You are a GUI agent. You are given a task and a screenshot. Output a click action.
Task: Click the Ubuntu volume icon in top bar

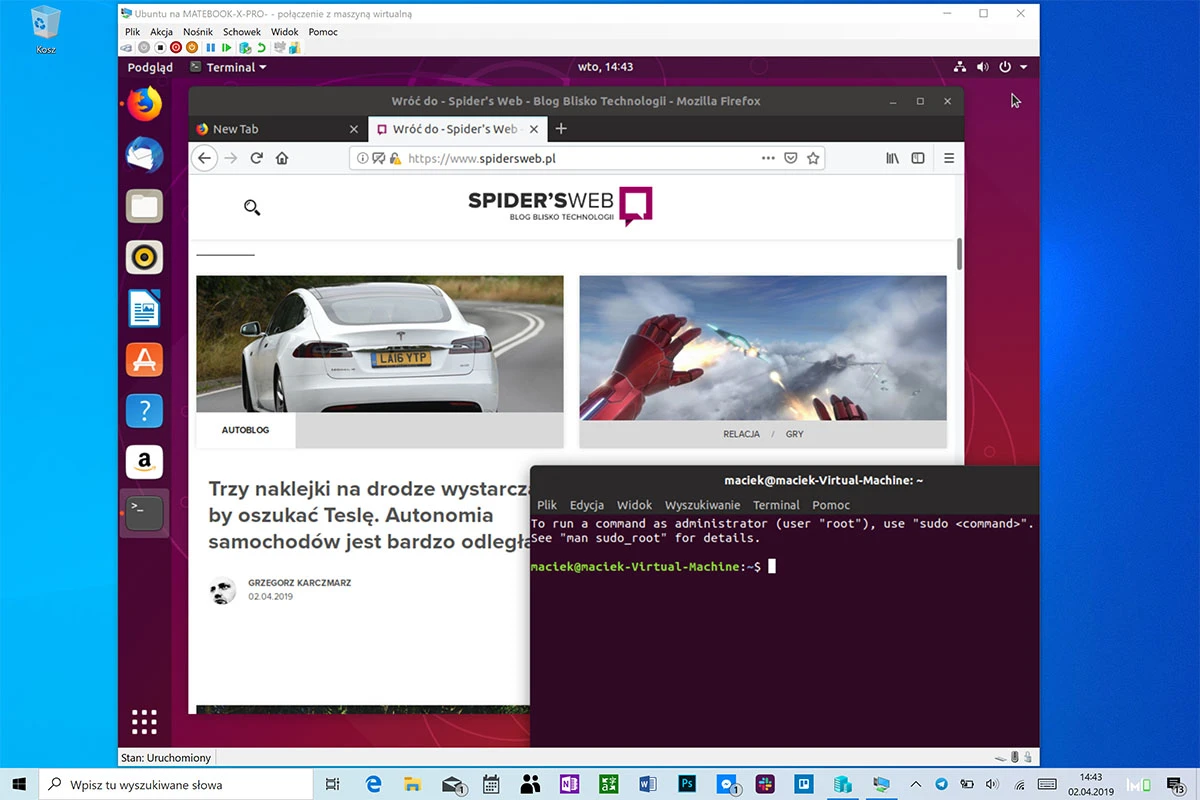click(x=983, y=68)
